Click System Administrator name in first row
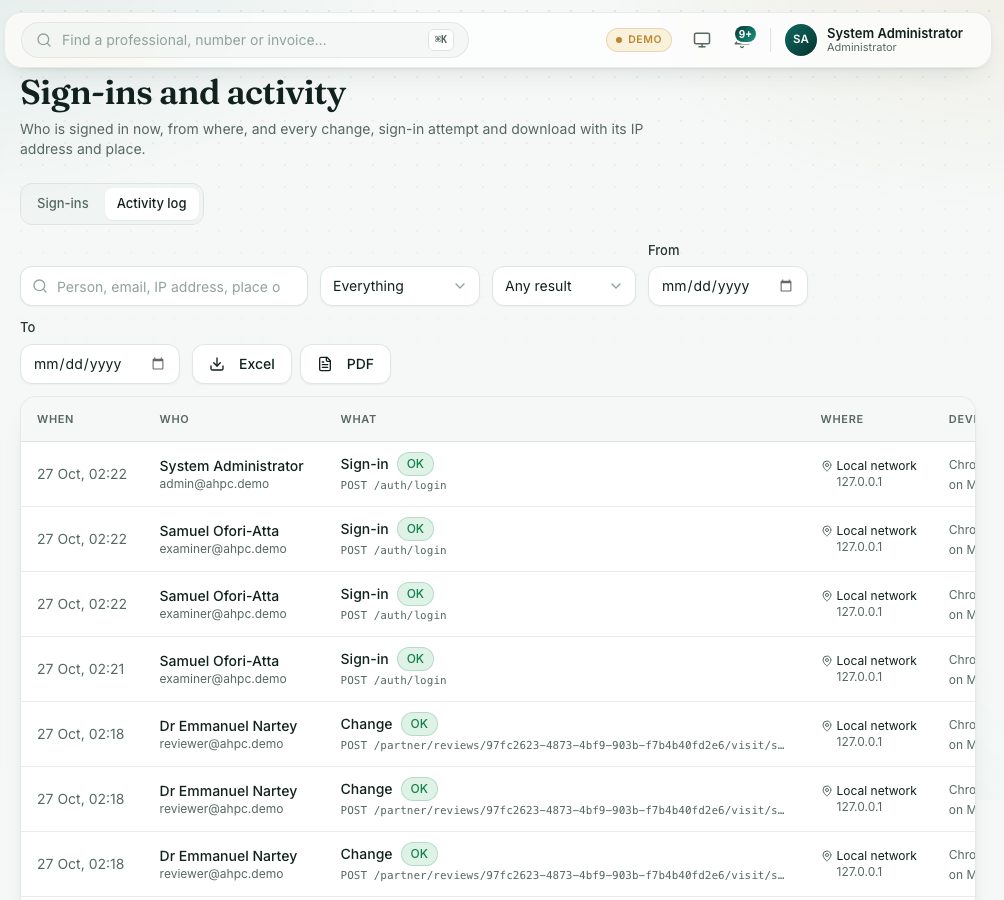1004x900 pixels. 231,466
